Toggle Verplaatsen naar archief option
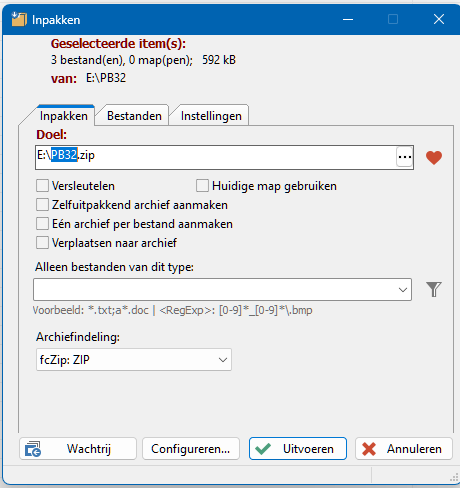The image size is (460, 488). click(x=42, y=243)
